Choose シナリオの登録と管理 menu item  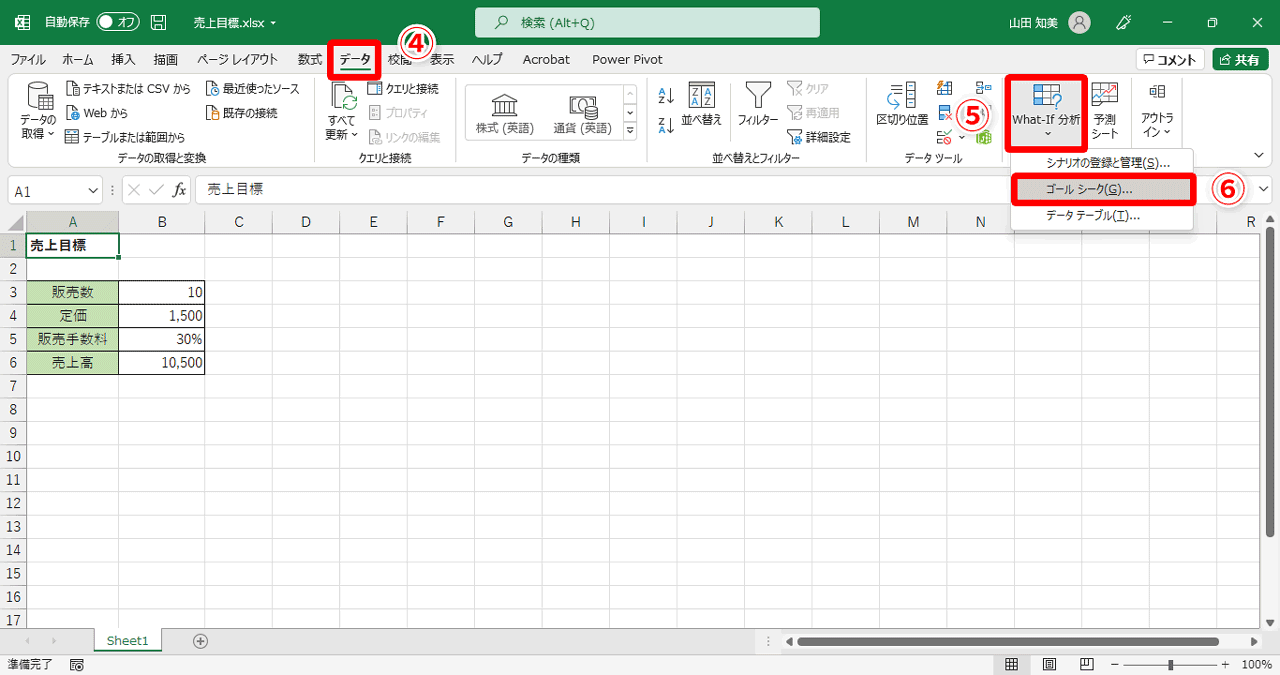point(1102,162)
